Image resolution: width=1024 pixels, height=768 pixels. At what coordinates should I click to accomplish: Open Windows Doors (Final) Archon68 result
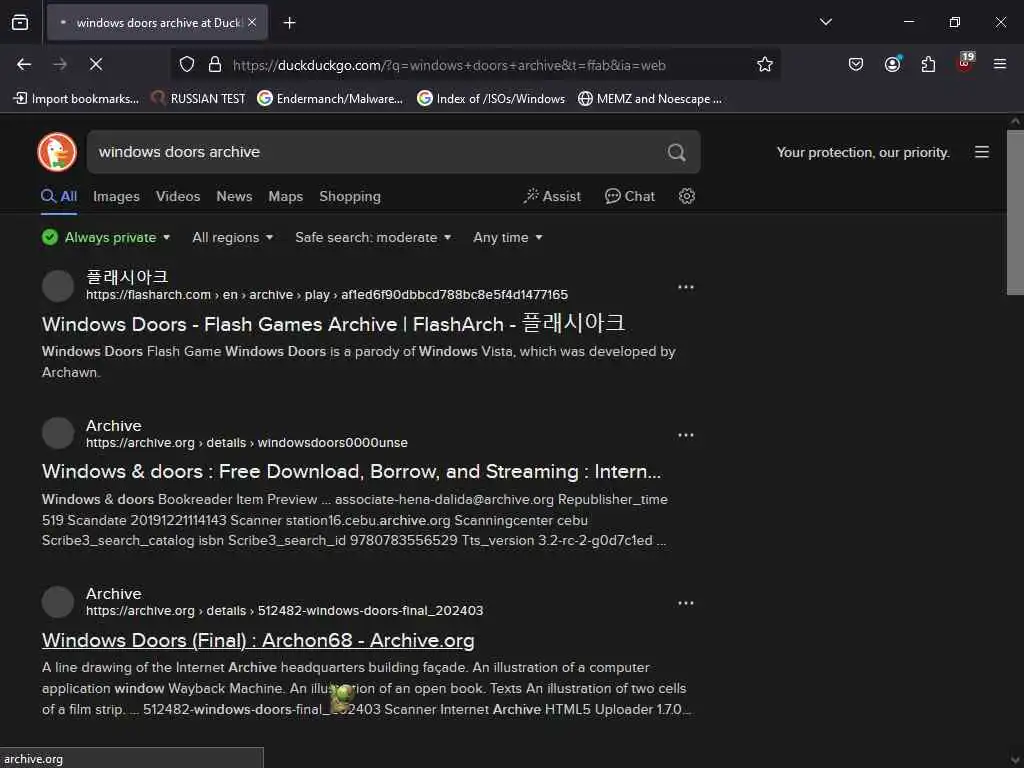(x=258, y=640)
